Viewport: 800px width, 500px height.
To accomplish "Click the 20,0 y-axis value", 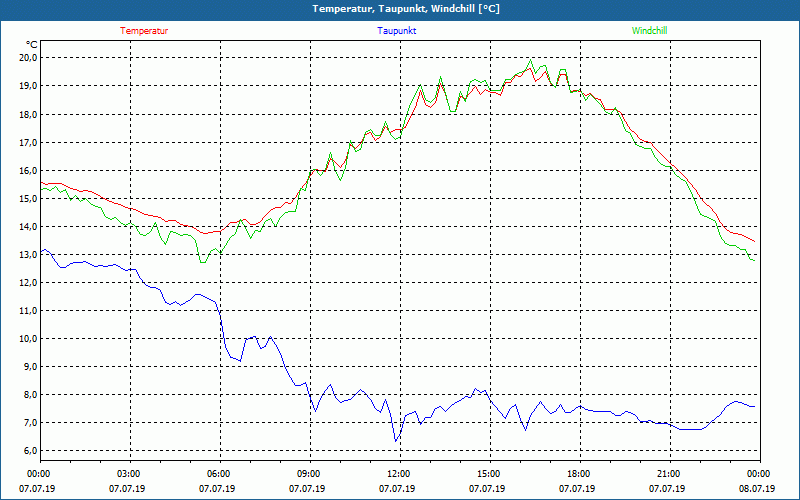I will point(28,58).
